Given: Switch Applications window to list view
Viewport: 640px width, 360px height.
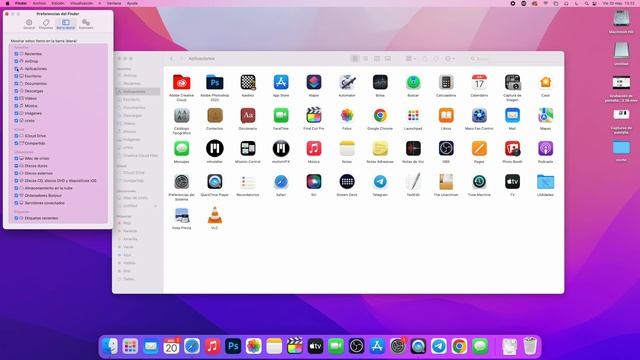Looking at the screenshot, I should pos(366,59).
